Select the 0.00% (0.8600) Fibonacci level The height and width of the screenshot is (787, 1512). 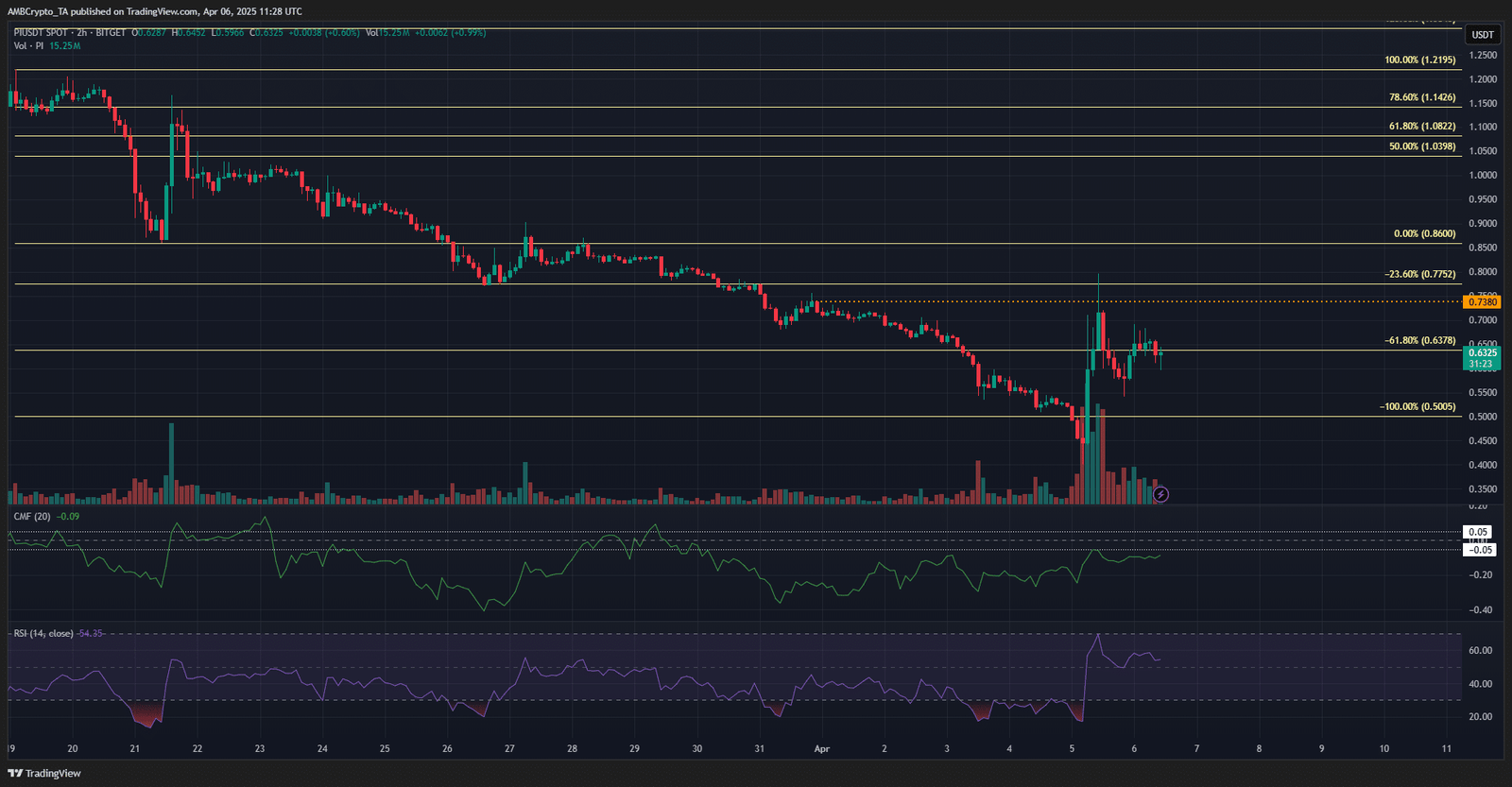(1424, 234)
